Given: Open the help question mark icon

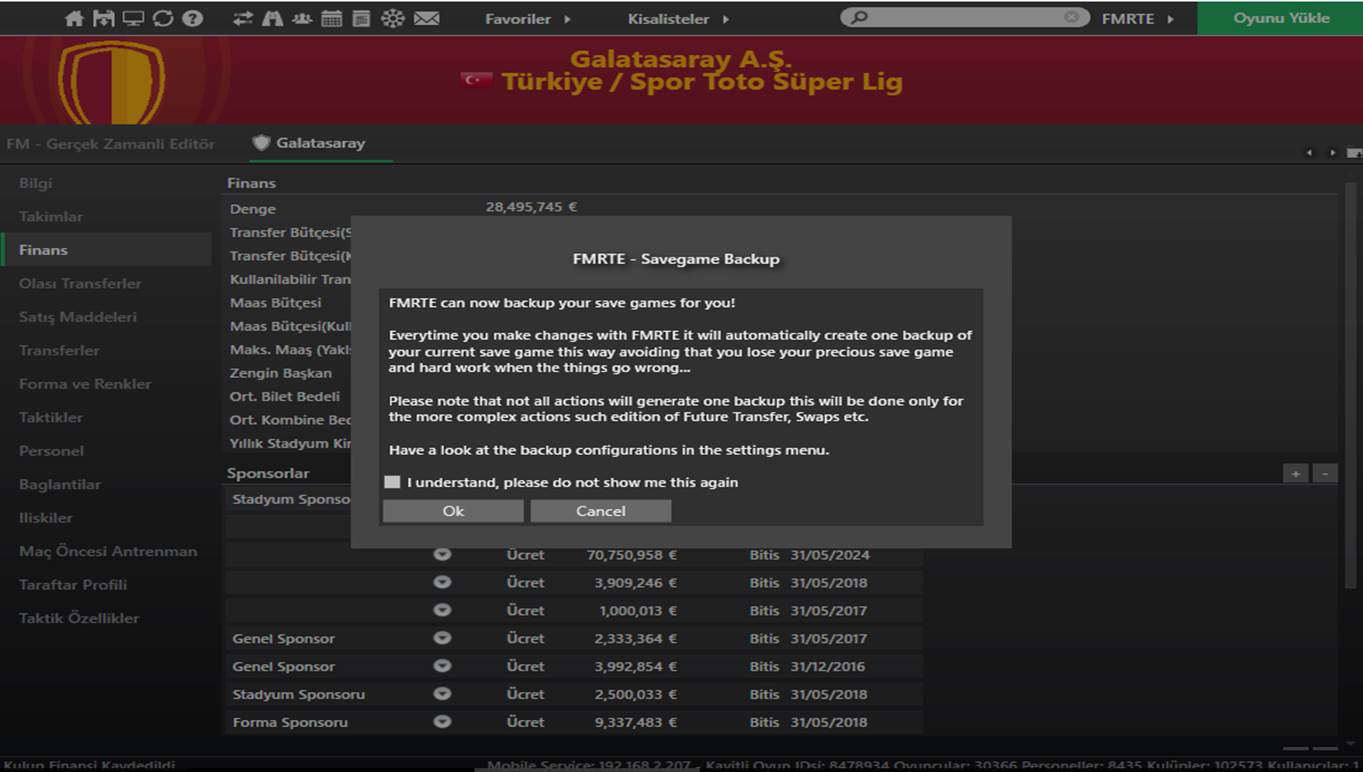Looking at the screenshot, I should click(193, 18).
